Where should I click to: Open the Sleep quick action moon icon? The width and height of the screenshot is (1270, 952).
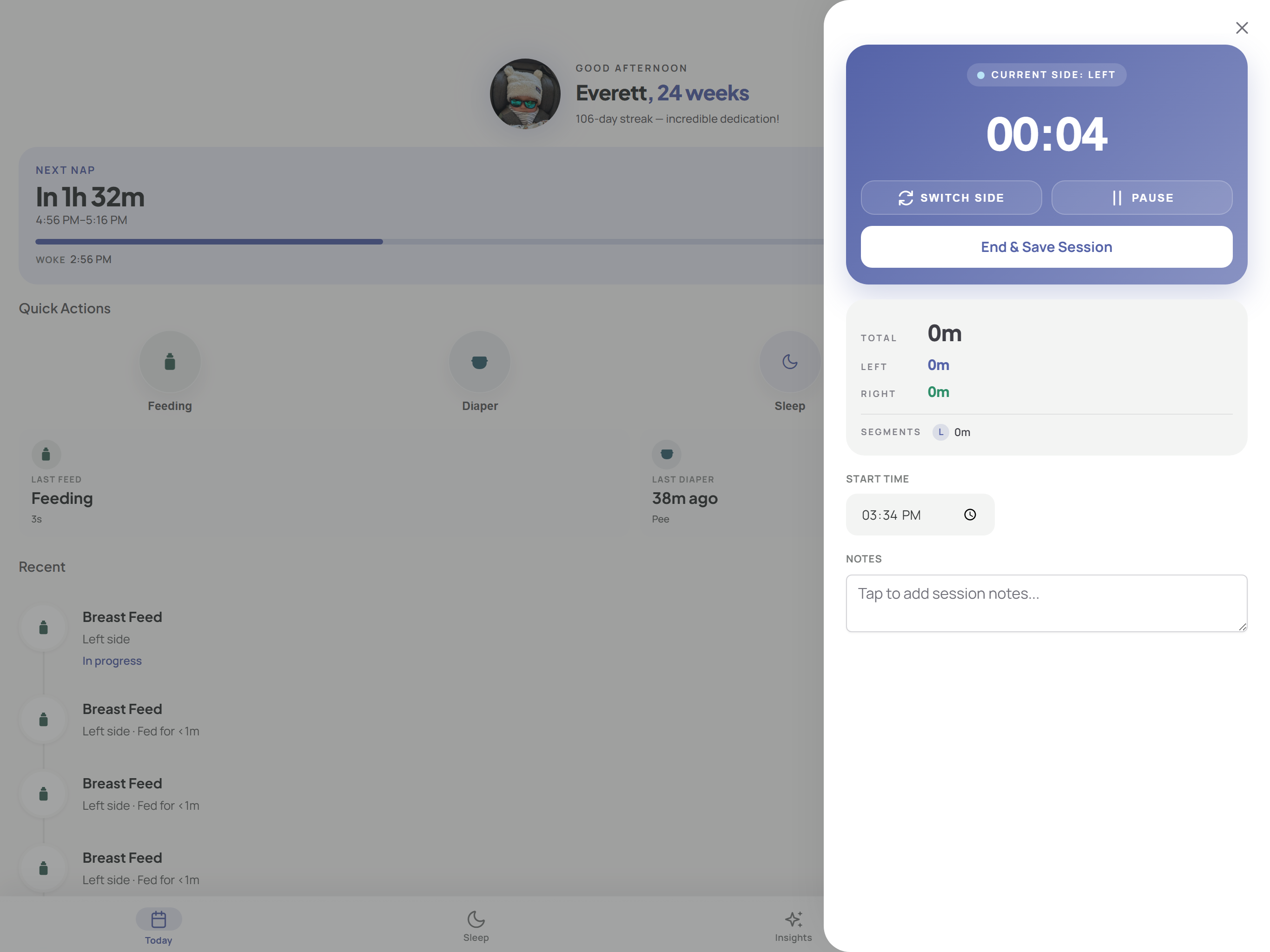[x=789, y=362]
